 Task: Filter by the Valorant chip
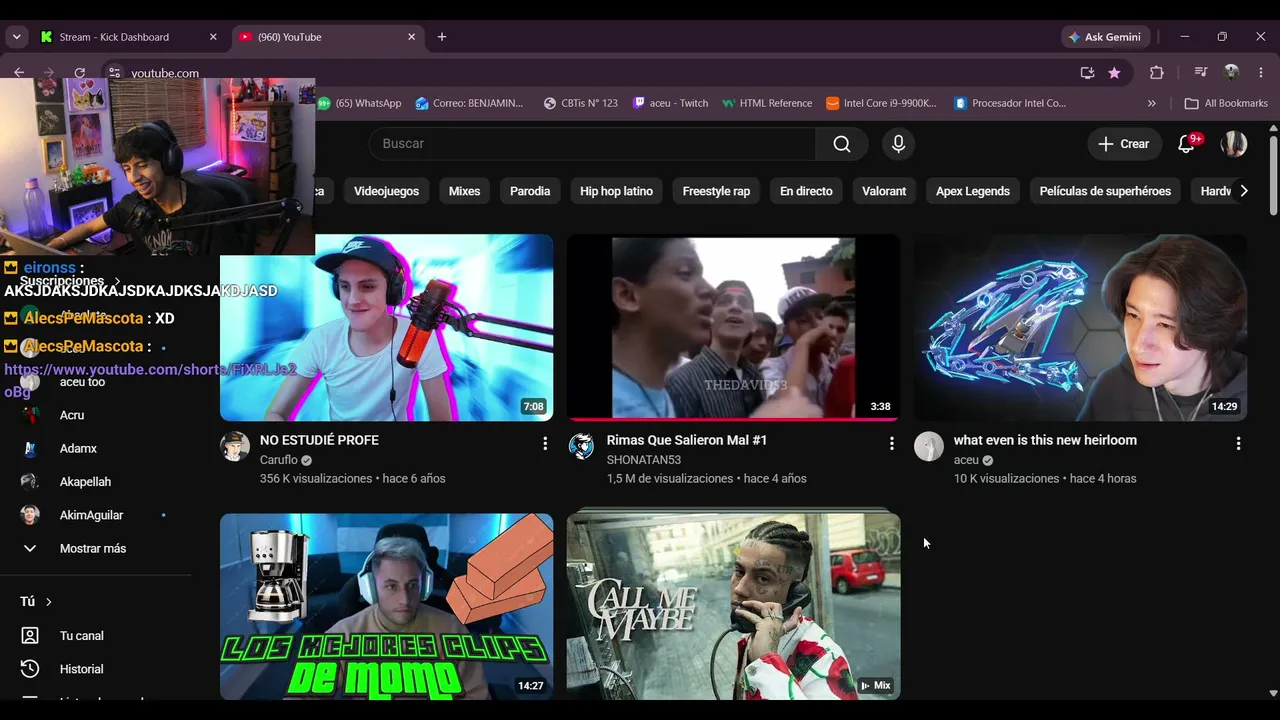click(884, 191)
